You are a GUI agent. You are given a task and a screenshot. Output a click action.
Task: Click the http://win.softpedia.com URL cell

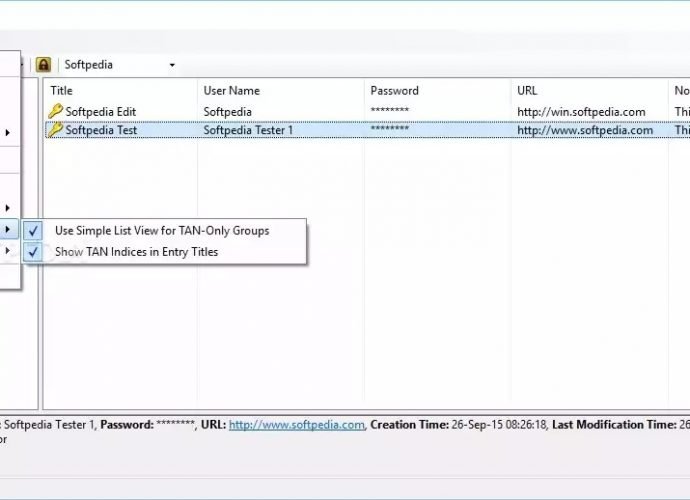point(581,112)
